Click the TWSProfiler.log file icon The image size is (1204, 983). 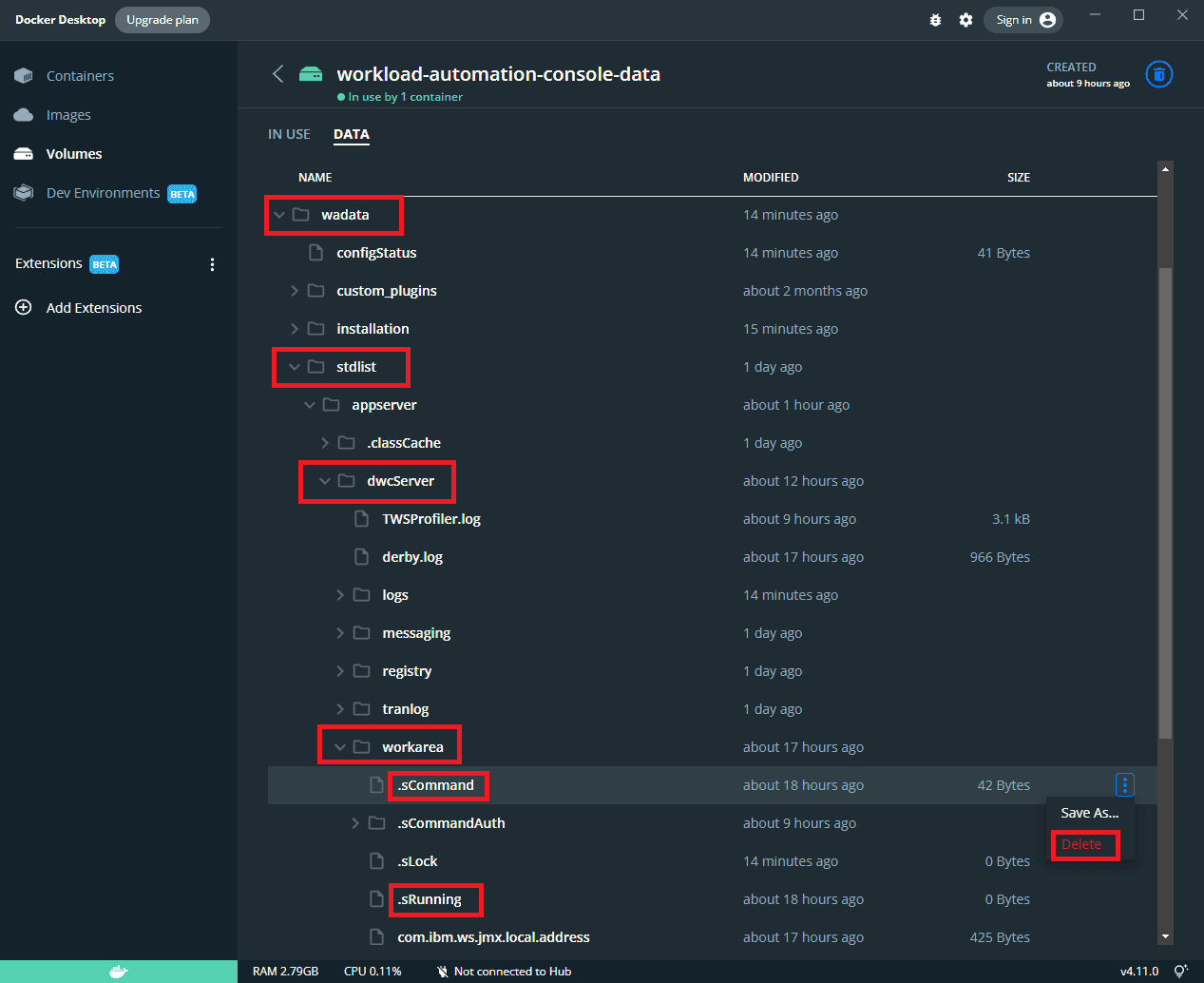[361, 519]
